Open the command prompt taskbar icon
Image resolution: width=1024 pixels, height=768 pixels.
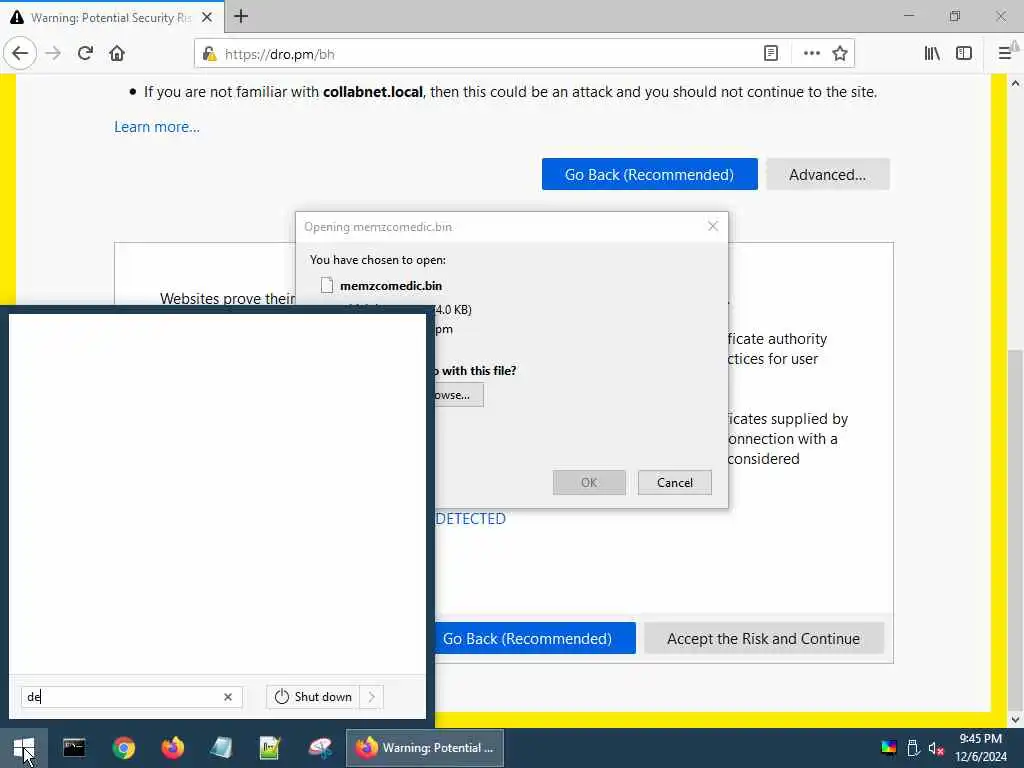click(74, 748)
